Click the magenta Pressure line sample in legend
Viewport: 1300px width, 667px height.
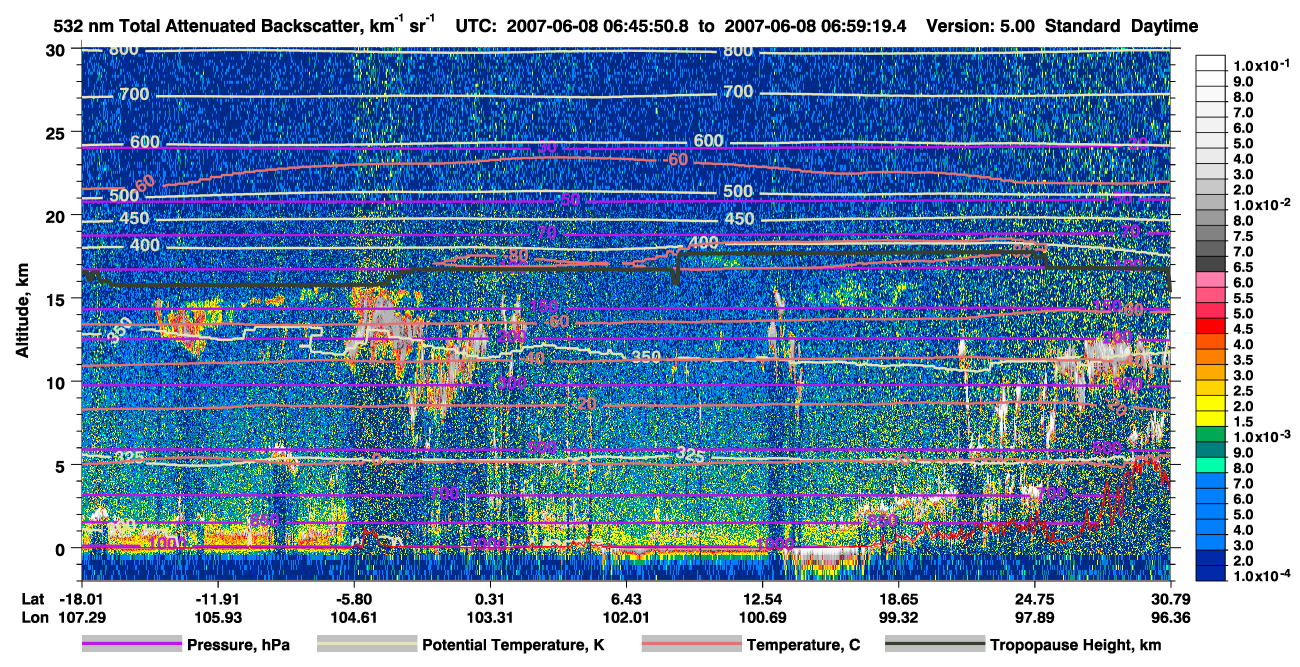click(x=131, y=646)
